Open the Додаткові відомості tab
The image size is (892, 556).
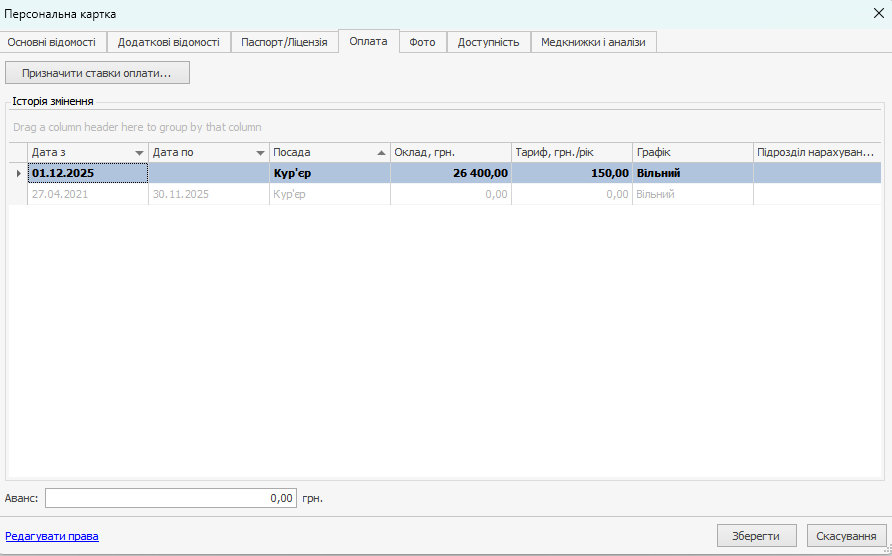click(168, 42)
